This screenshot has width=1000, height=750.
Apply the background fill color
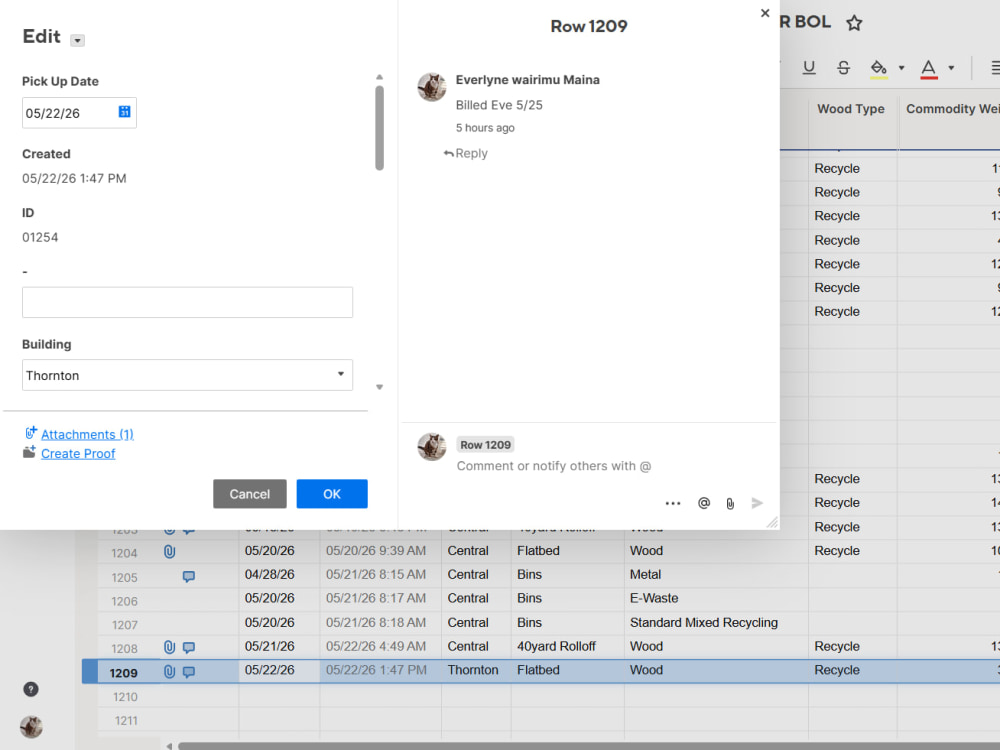point(879,68)
